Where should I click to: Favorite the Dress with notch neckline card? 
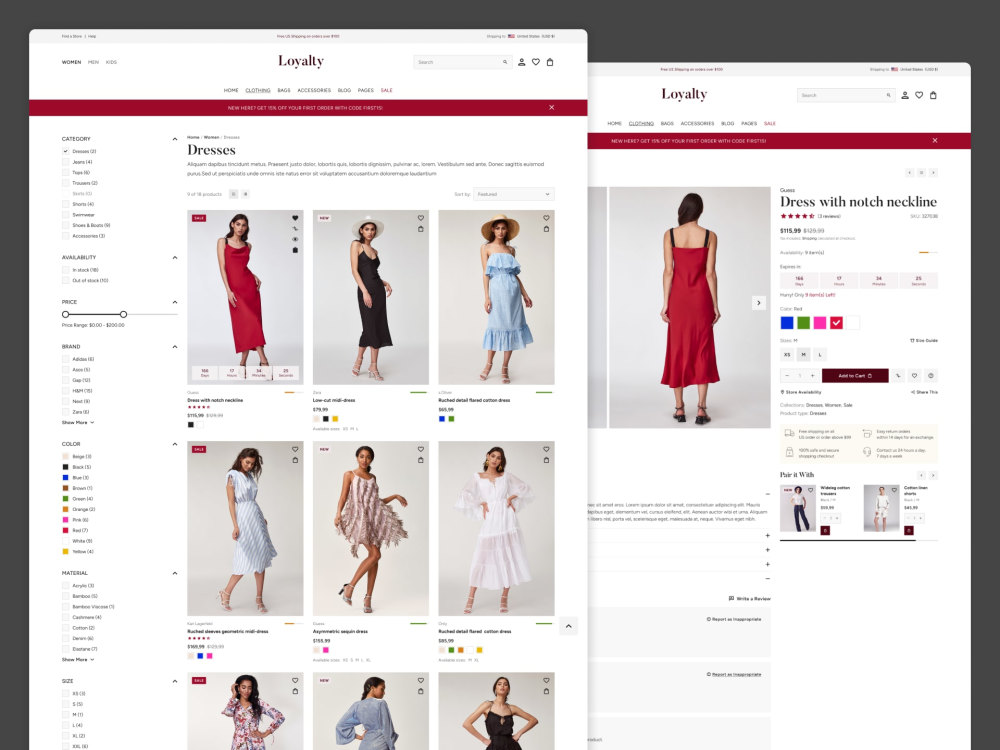(295, 218)
